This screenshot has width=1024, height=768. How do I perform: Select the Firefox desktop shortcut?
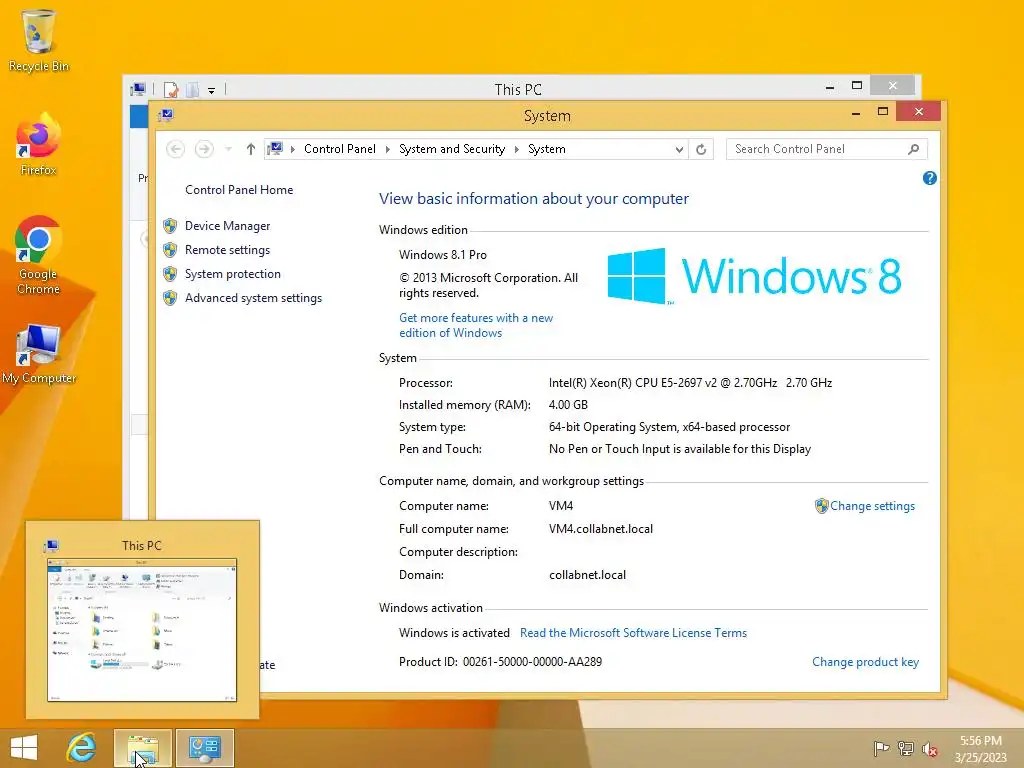[x=39, y=144]
